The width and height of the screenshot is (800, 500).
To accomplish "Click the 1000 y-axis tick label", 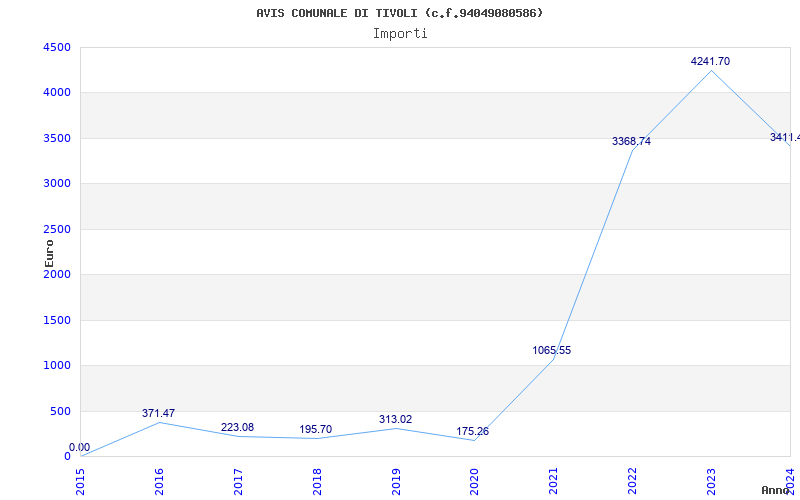I will (57, 365).
